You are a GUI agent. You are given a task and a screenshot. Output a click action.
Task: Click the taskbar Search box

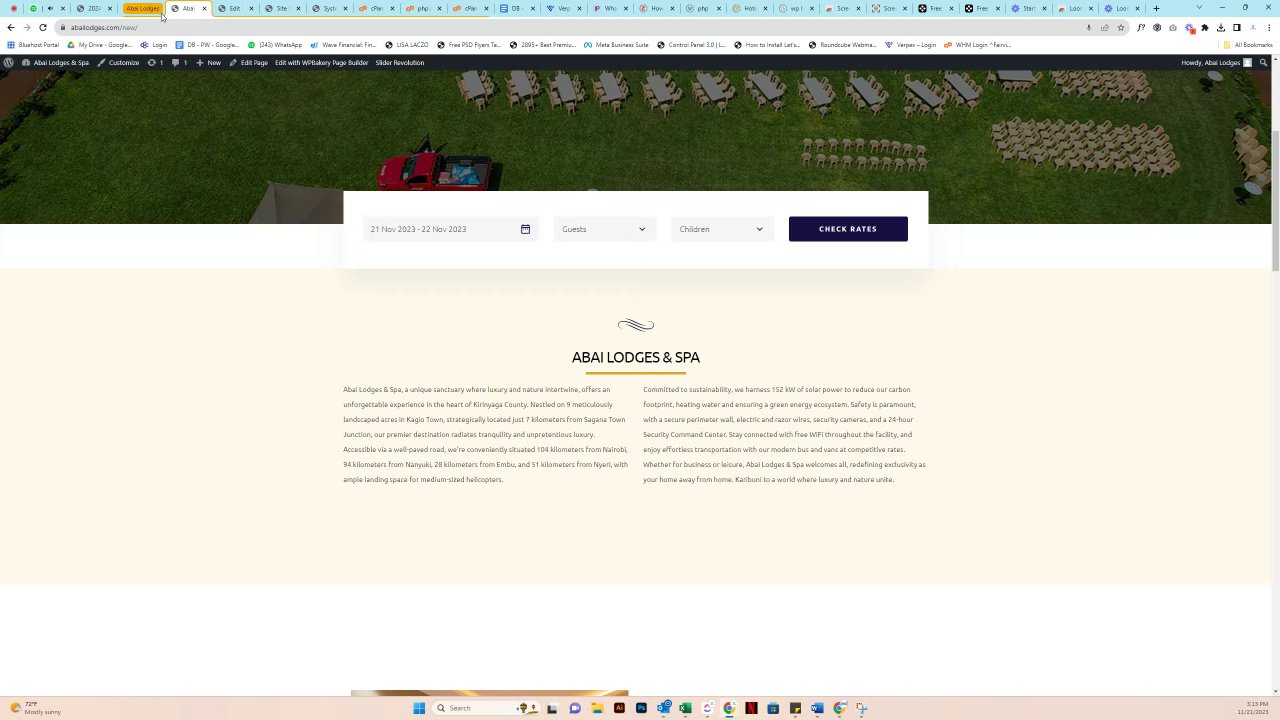pos(485,708)
